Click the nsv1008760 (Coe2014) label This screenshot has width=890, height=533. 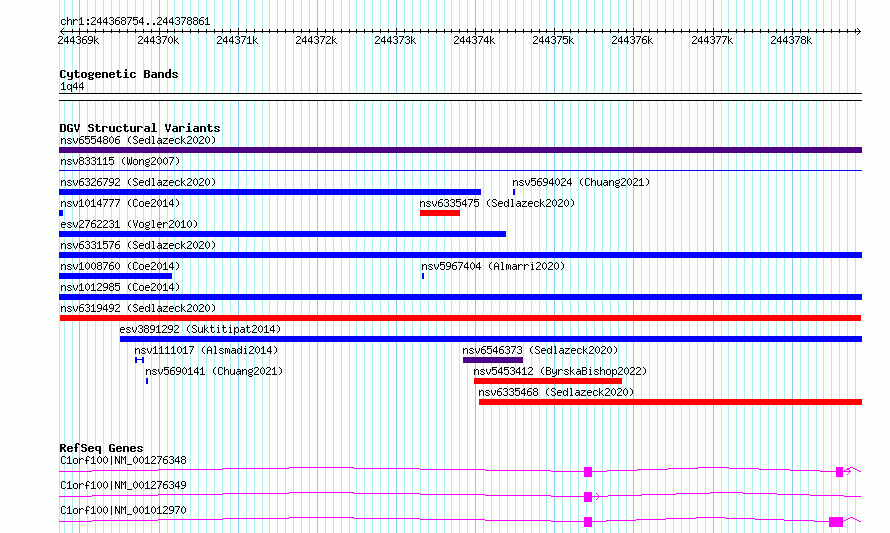pyautogui.click(x=120, y=266)
